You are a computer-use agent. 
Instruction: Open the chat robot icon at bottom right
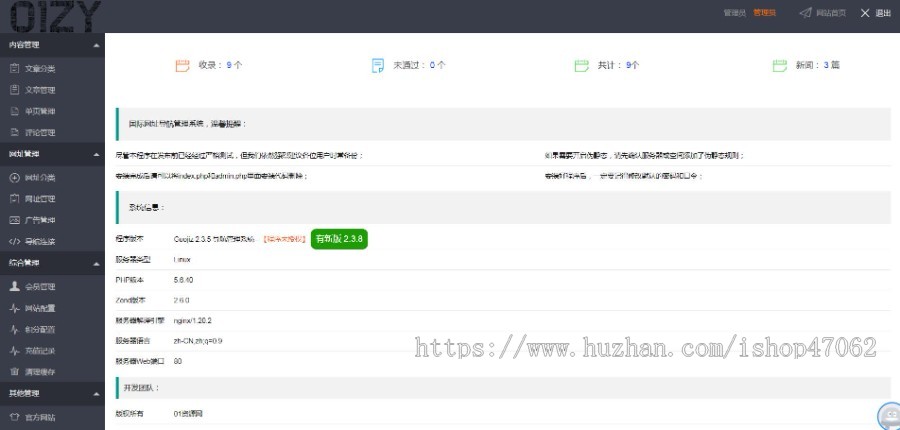[x=889, y=416]
